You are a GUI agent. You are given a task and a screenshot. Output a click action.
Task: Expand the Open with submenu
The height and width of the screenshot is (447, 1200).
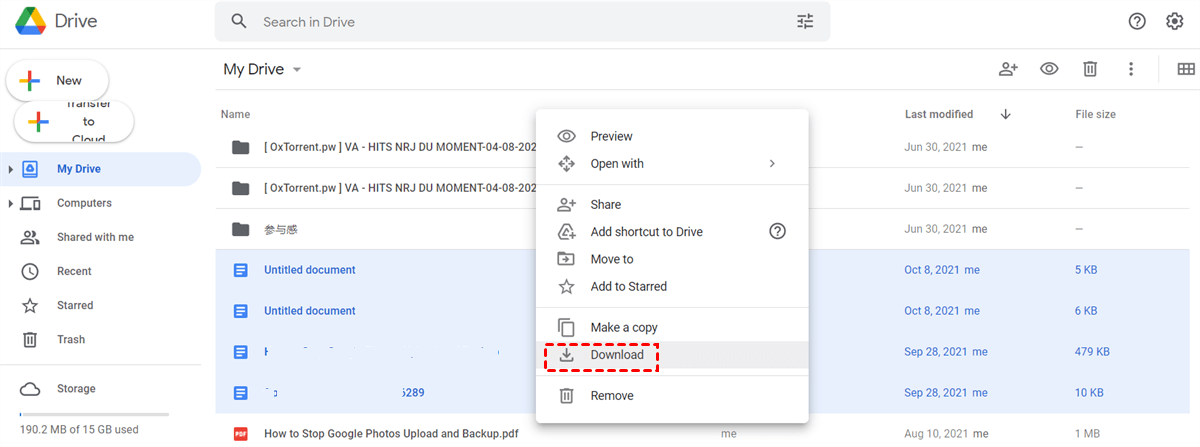771,163
